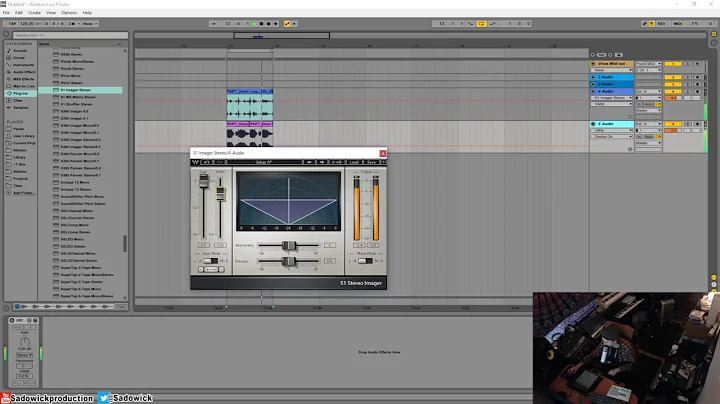Screen dimensions: 720x404
Task: Toggle the yellow Loop switch in transport
Action: 481,23
